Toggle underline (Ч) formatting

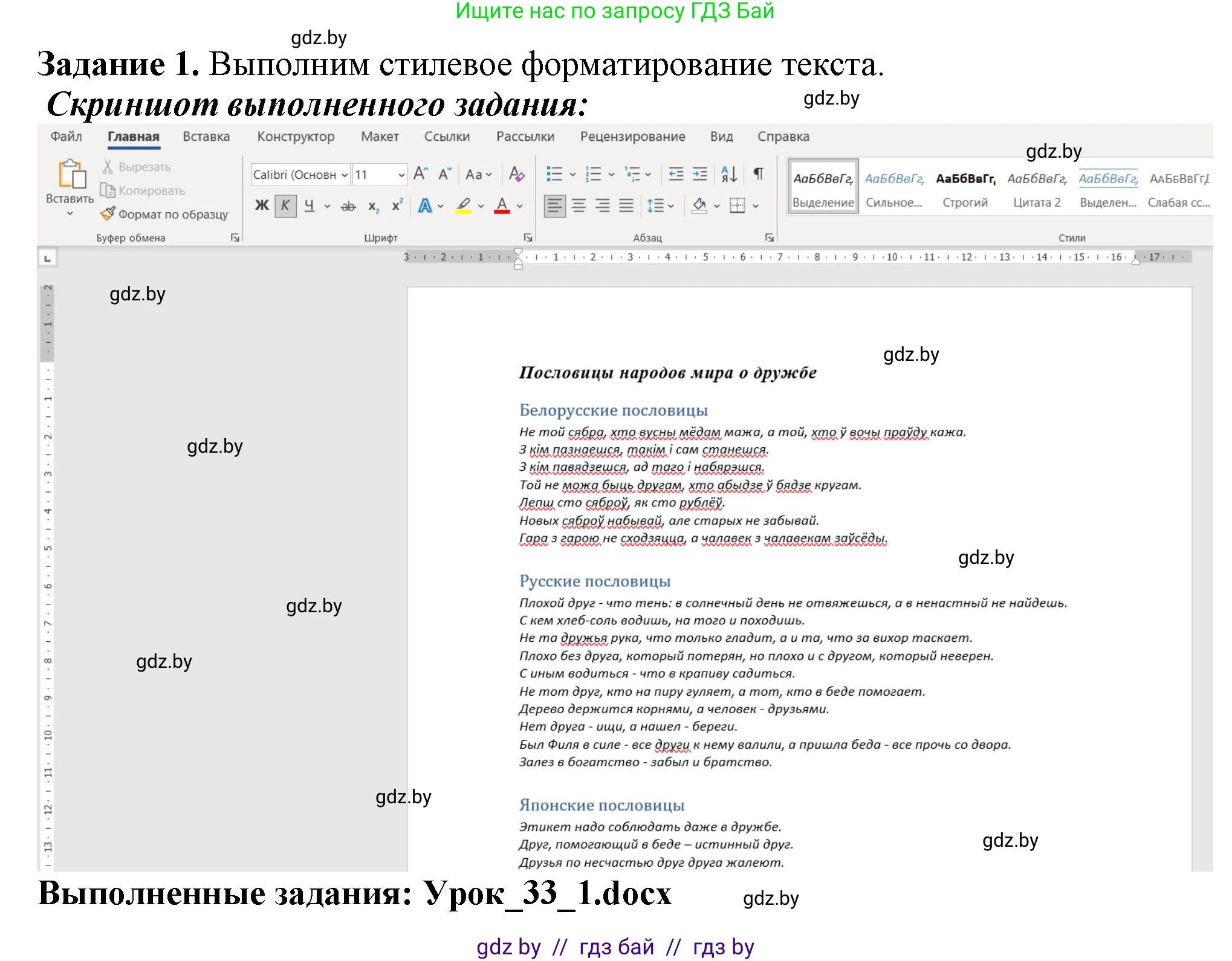tap(309, 206)
